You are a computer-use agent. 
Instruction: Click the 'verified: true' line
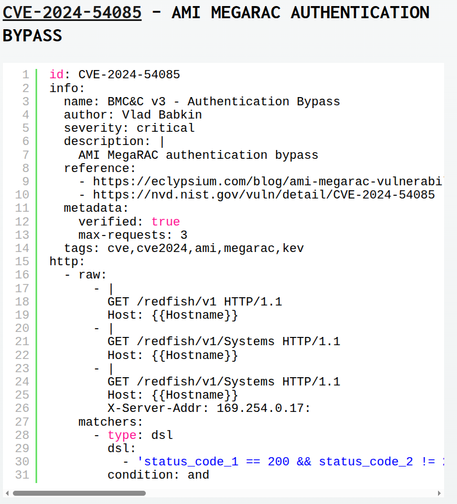point(129,222)
